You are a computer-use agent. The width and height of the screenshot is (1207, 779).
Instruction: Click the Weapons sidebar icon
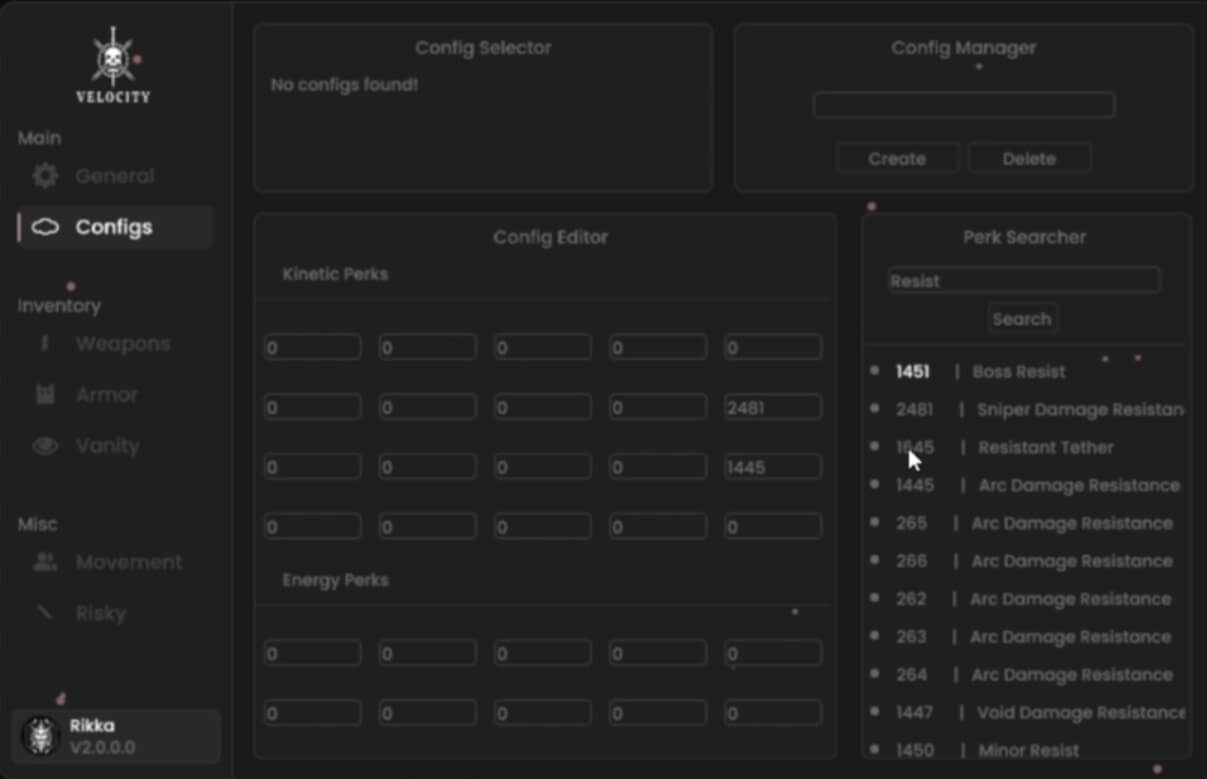coord(45,344)
